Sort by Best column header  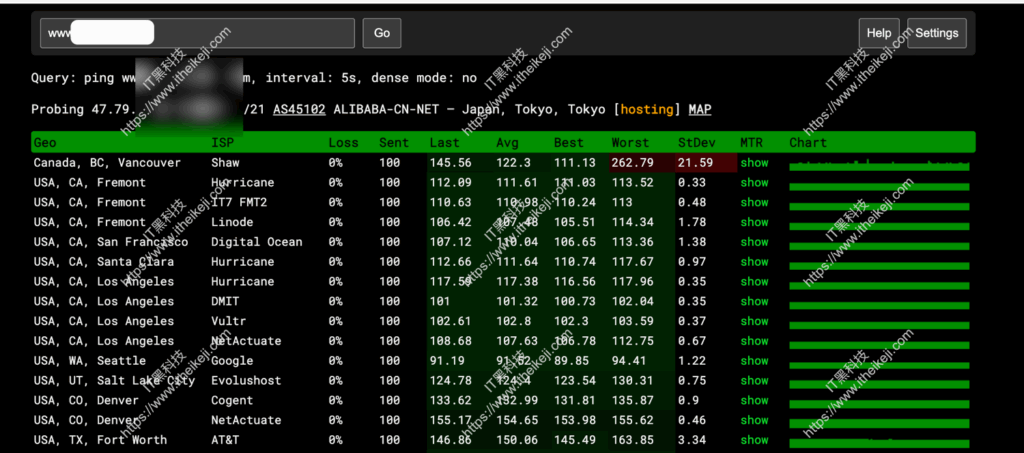coord(569,142)
